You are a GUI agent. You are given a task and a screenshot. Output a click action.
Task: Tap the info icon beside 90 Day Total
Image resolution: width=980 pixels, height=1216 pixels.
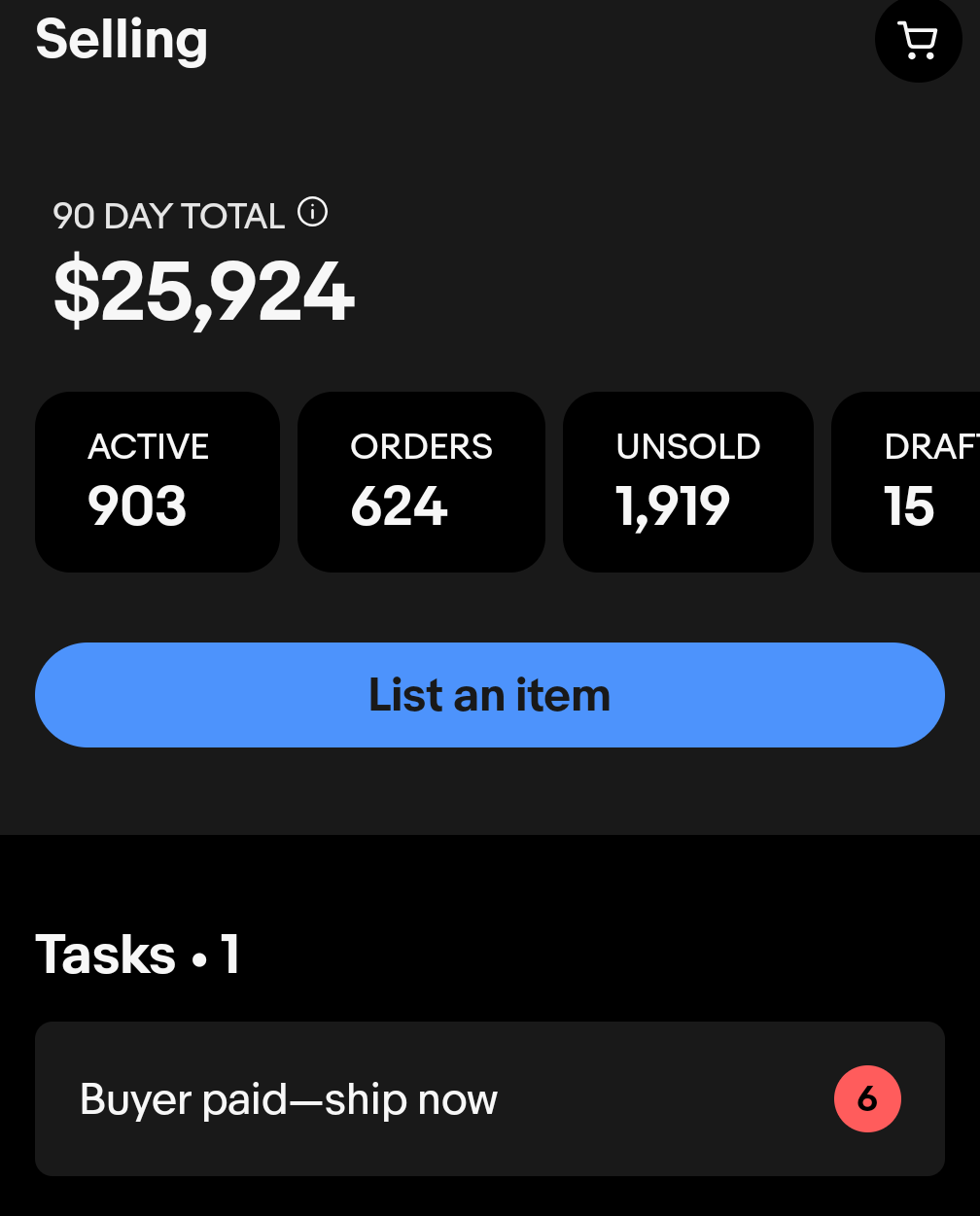tap(312, 211)
